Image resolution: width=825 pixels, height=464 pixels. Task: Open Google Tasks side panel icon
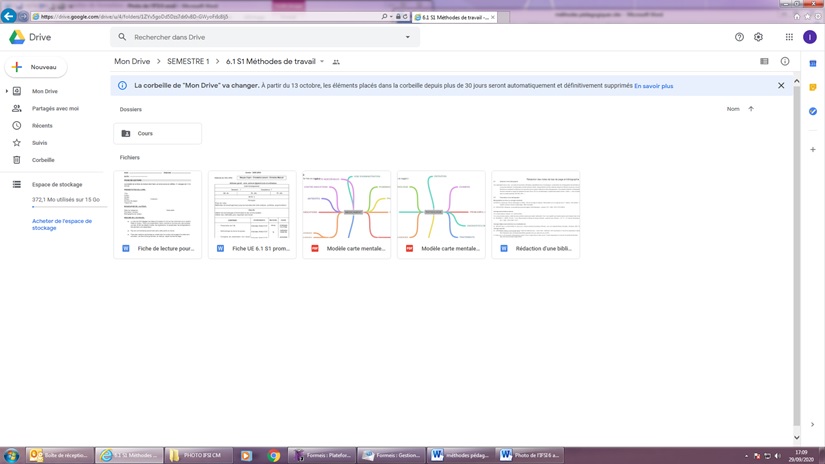click(812, 111)
